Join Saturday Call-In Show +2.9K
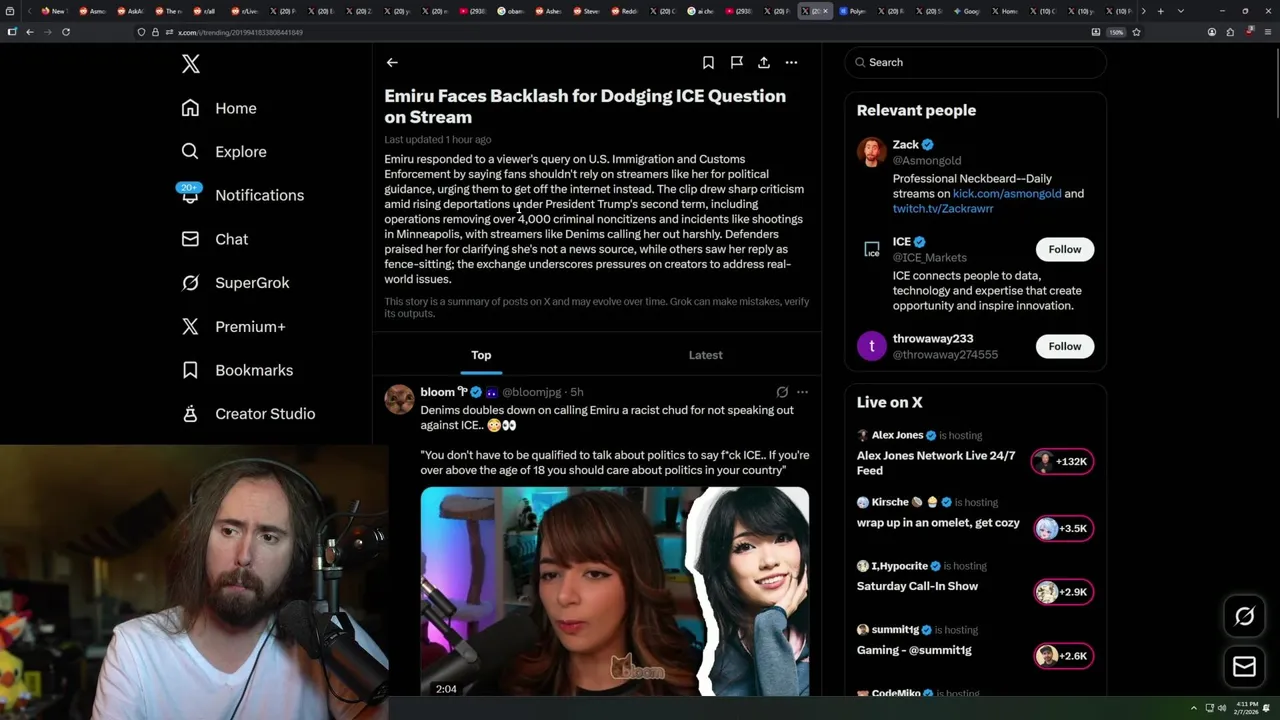Image resolution: width=1280 pixels, height=720 pixels. tap(1062, 592)
